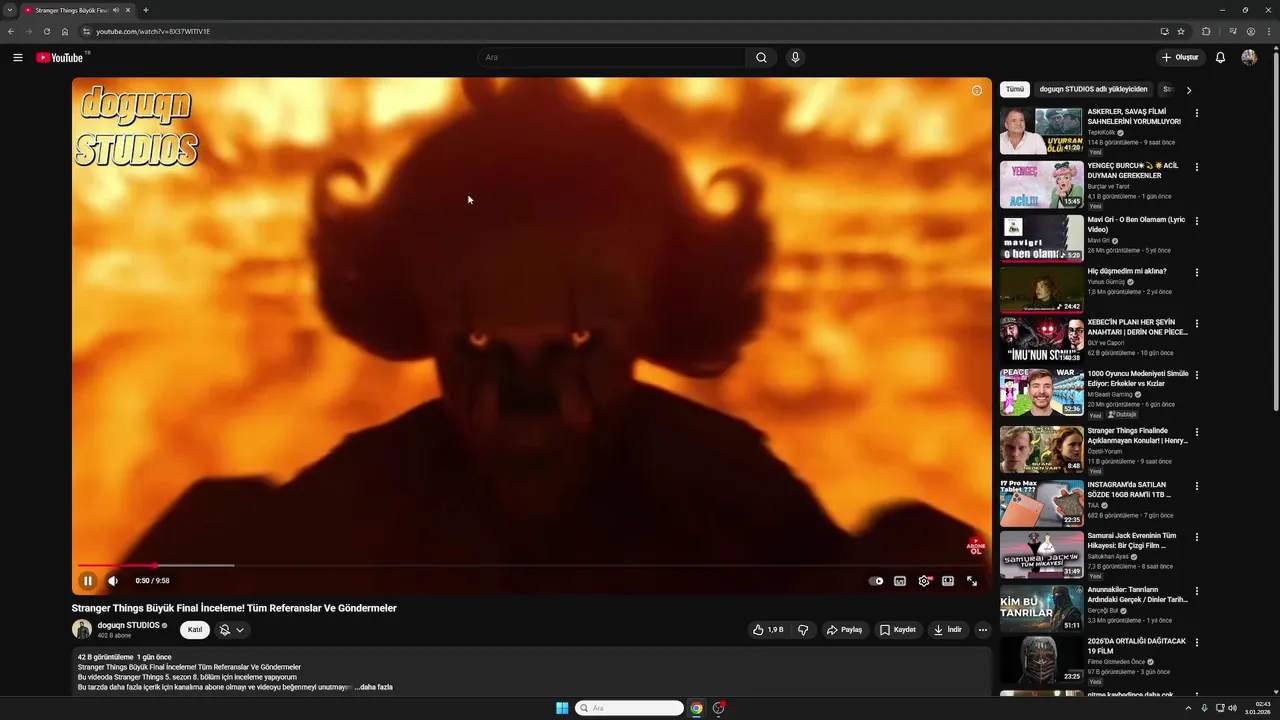
Task: Open INSTAGRAM'da SATILAN SÖZDE 16GB thumbnail
Action: (x=1041, y=503)
